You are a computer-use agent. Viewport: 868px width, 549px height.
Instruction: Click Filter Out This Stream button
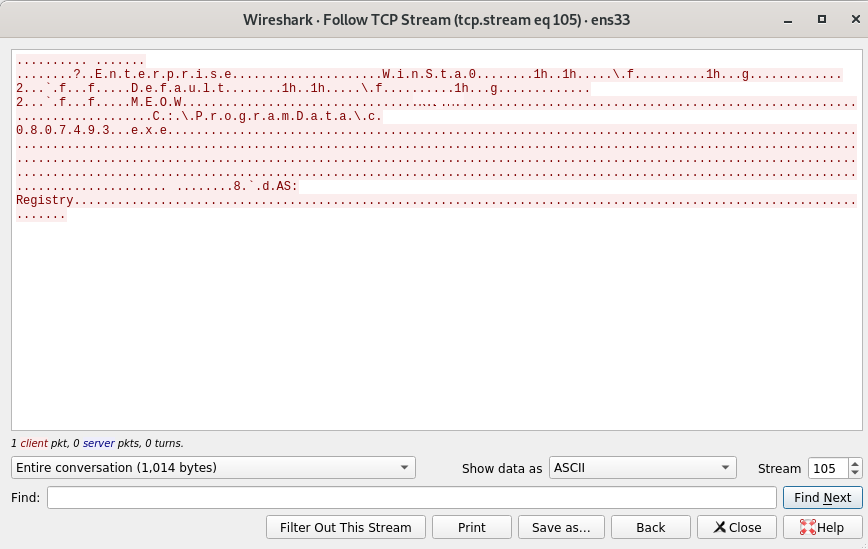click(345, 527)
